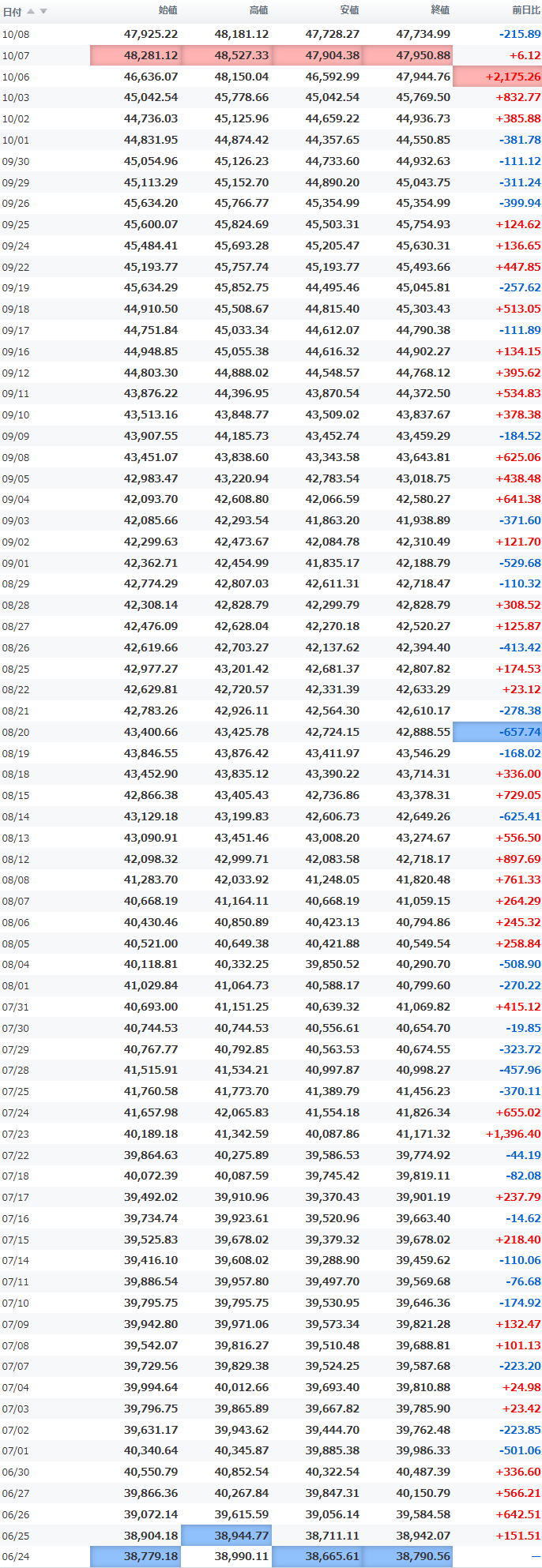Select the close value 47,734.99
The height and width of the screenshot is (1568, 542).
coord(423,34)
